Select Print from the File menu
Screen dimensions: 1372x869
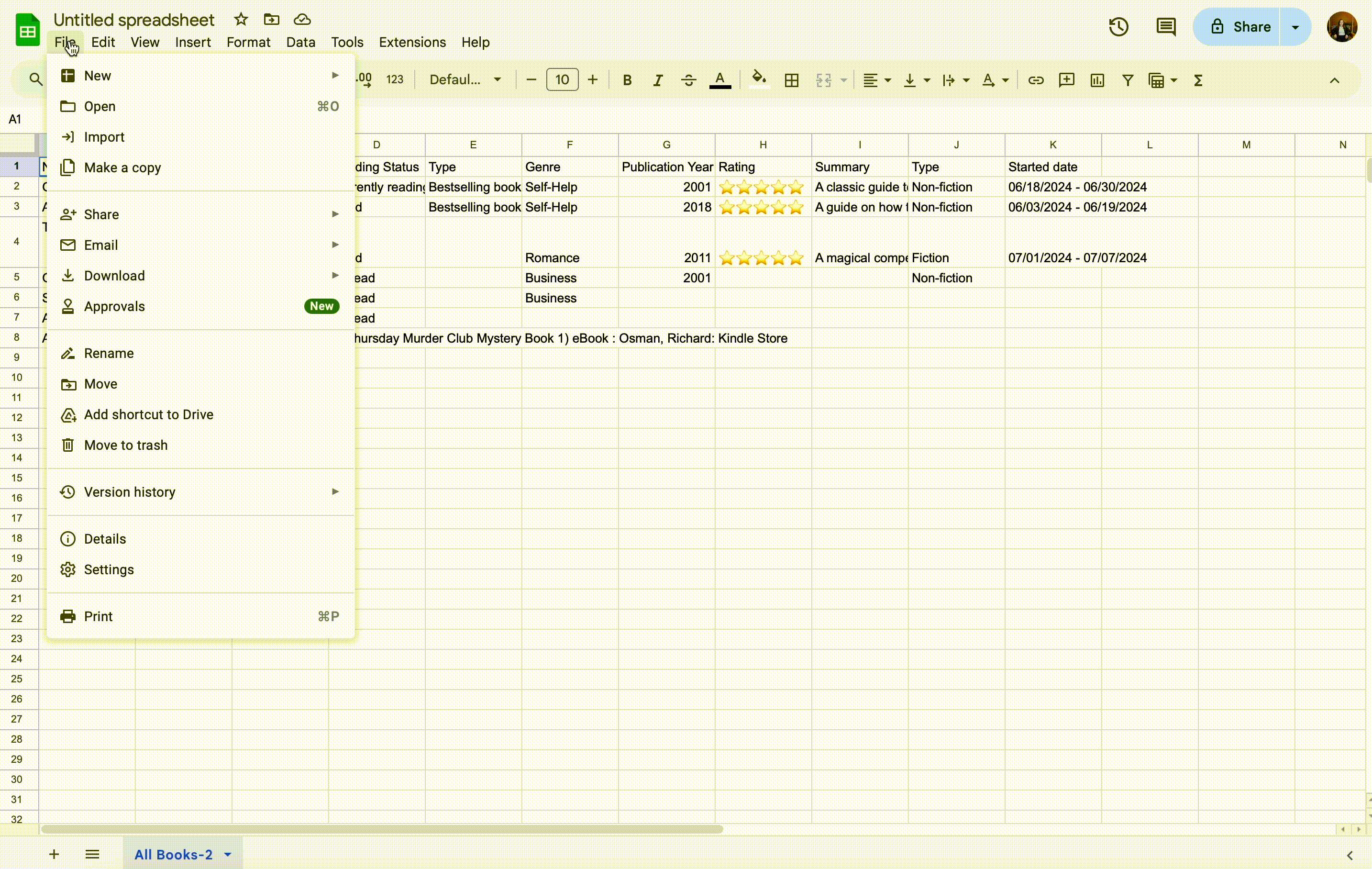[x=200, y=616]
